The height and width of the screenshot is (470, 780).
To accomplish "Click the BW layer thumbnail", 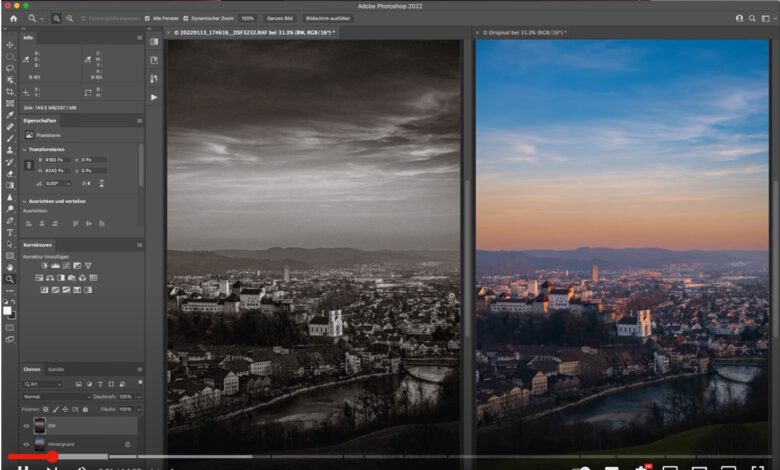I will point(40,424).
